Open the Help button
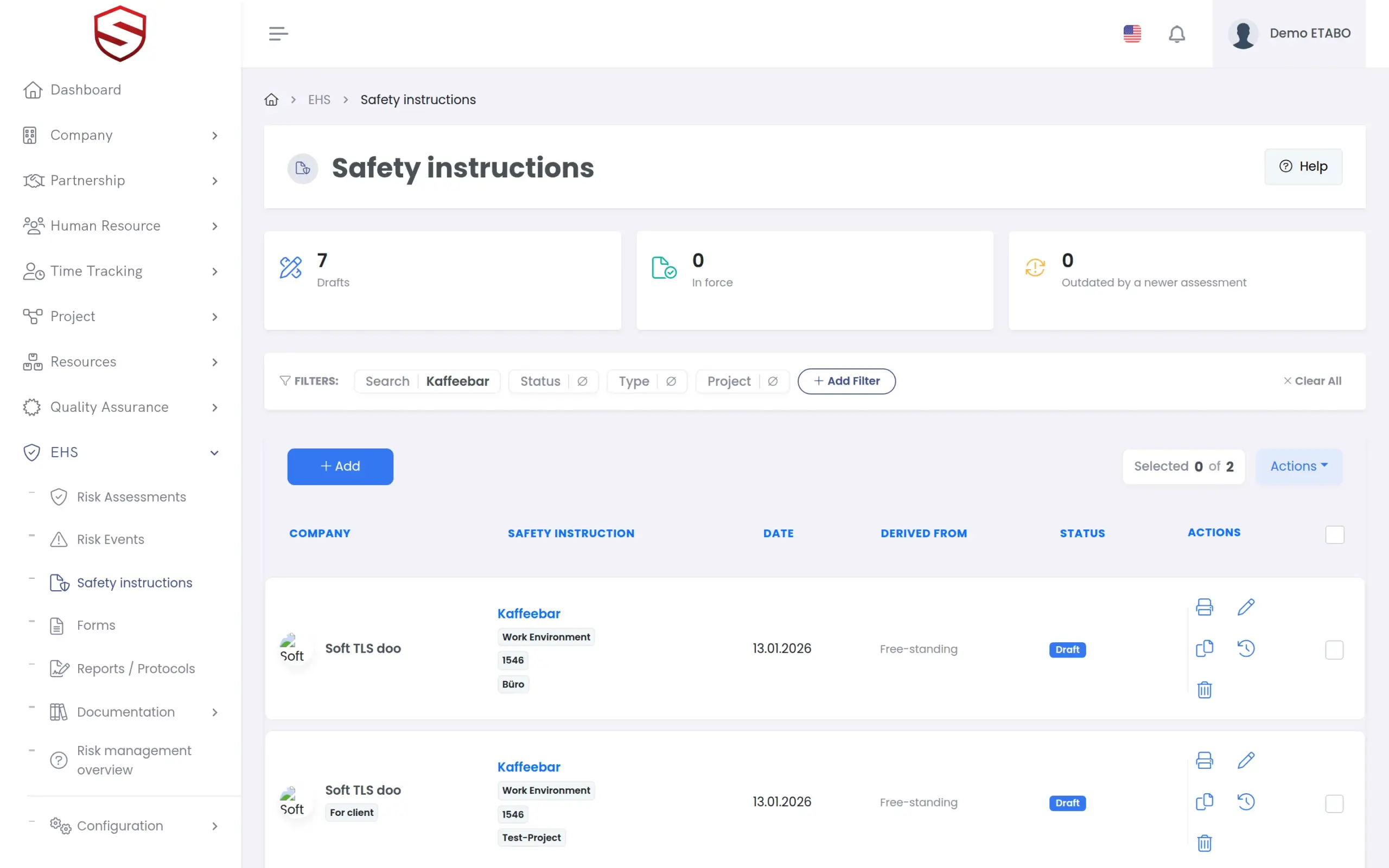1389x868 pixels. click(x=1303, y=167)
